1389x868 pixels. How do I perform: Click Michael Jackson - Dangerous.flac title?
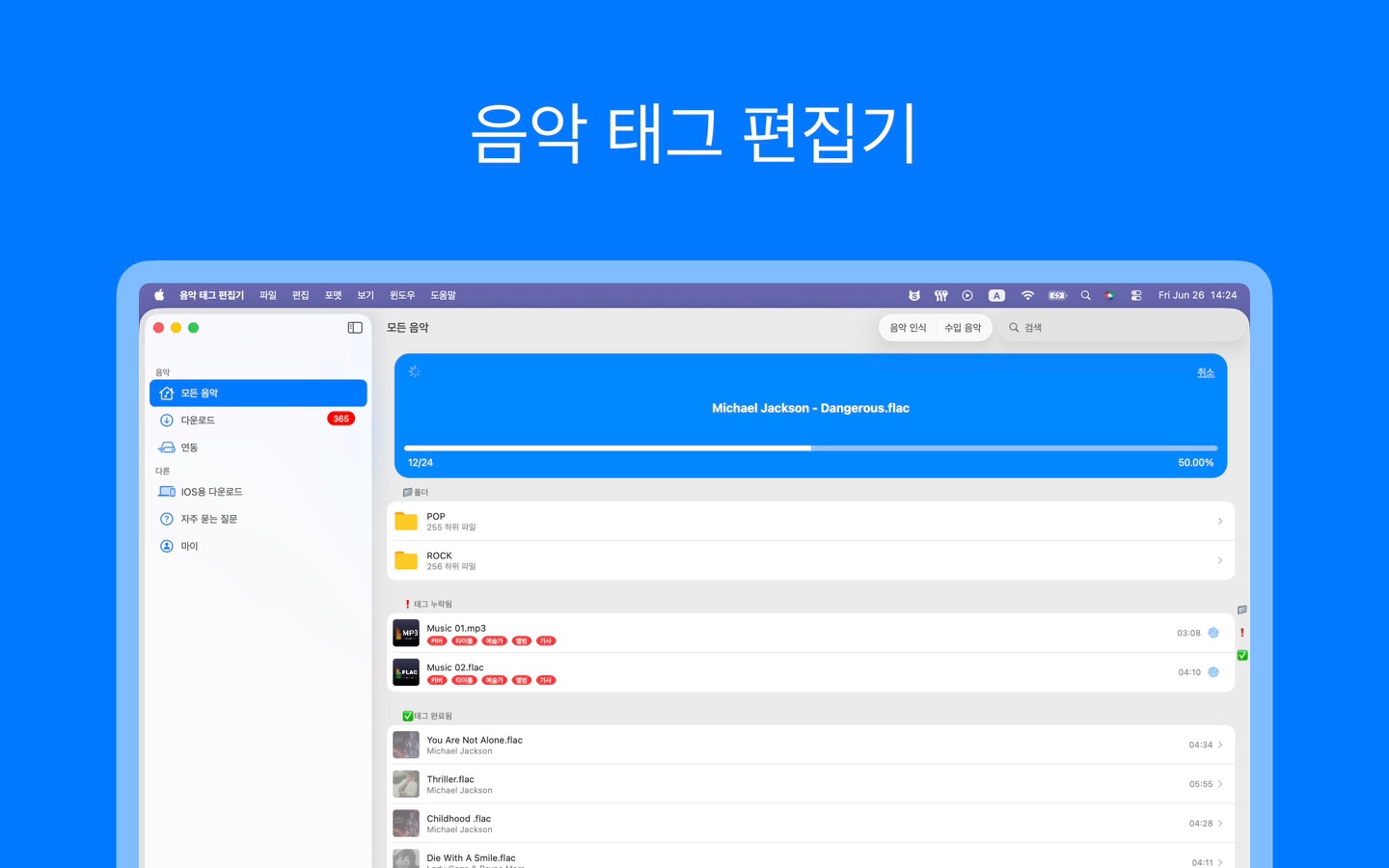[x=810, y=408]
